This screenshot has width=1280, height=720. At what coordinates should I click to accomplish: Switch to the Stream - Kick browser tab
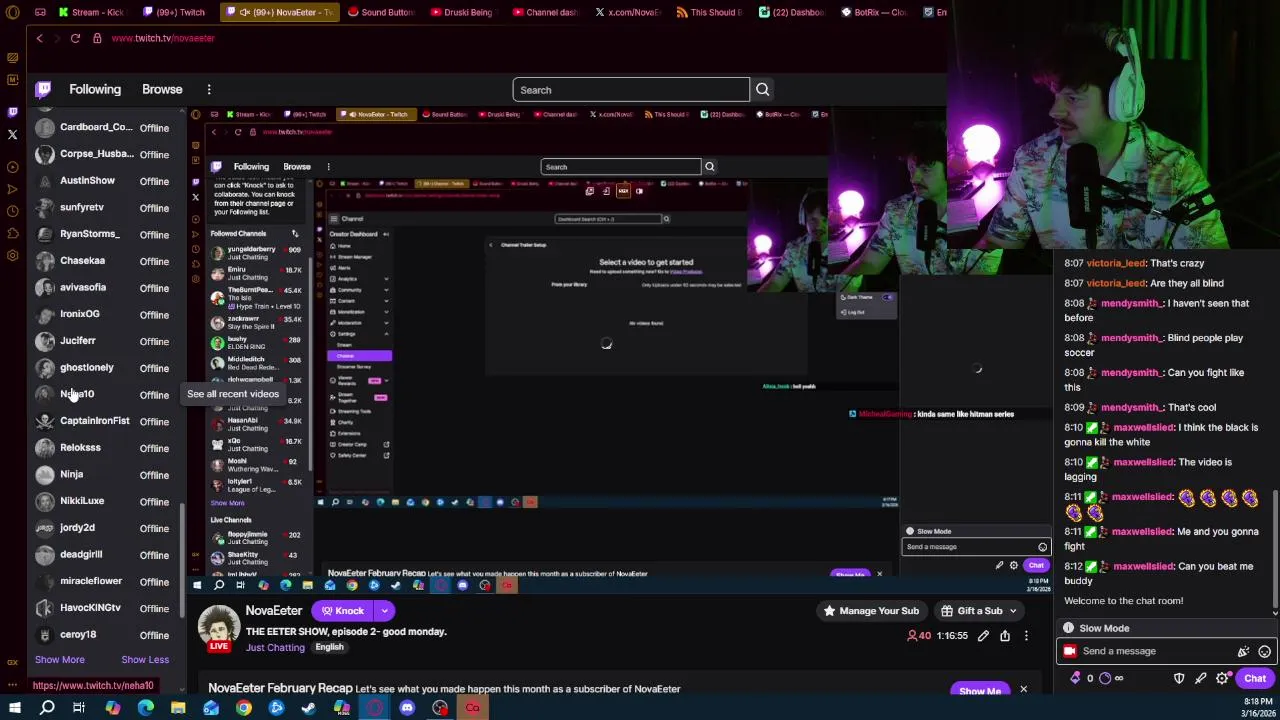(x=92, y=12)
